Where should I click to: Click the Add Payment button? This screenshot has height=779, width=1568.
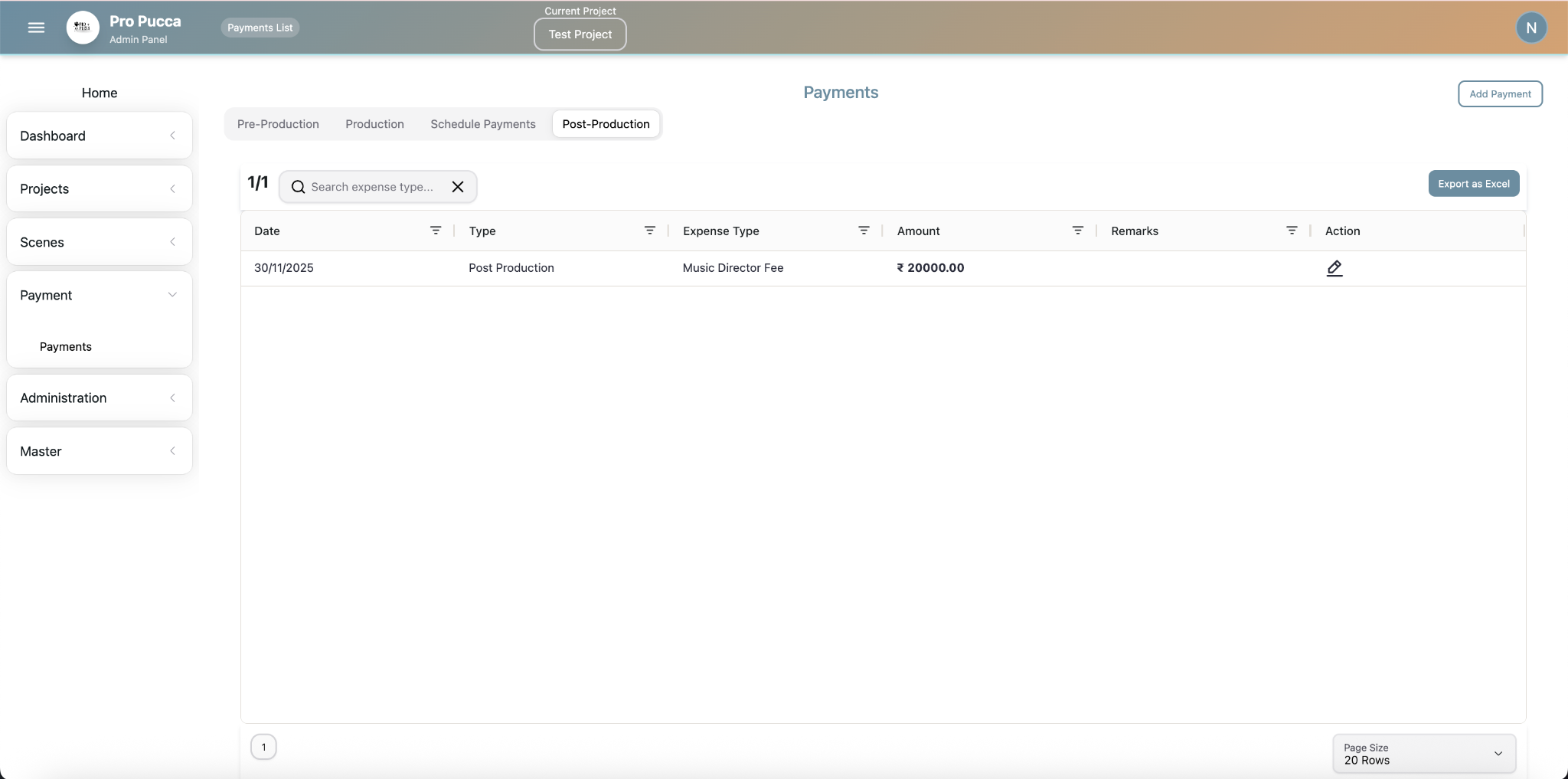tap(1499, 93)
